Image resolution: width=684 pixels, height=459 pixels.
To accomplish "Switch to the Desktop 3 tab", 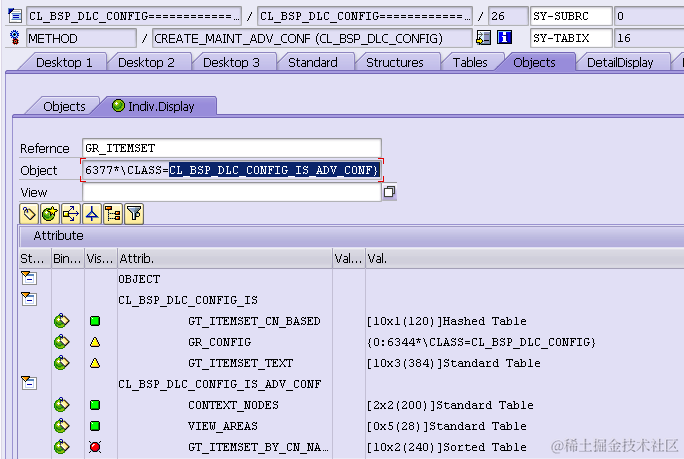I will 231,62.
